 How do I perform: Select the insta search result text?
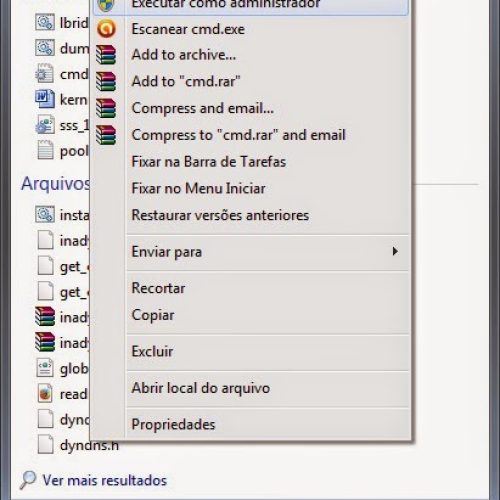(x=75, y=215)
